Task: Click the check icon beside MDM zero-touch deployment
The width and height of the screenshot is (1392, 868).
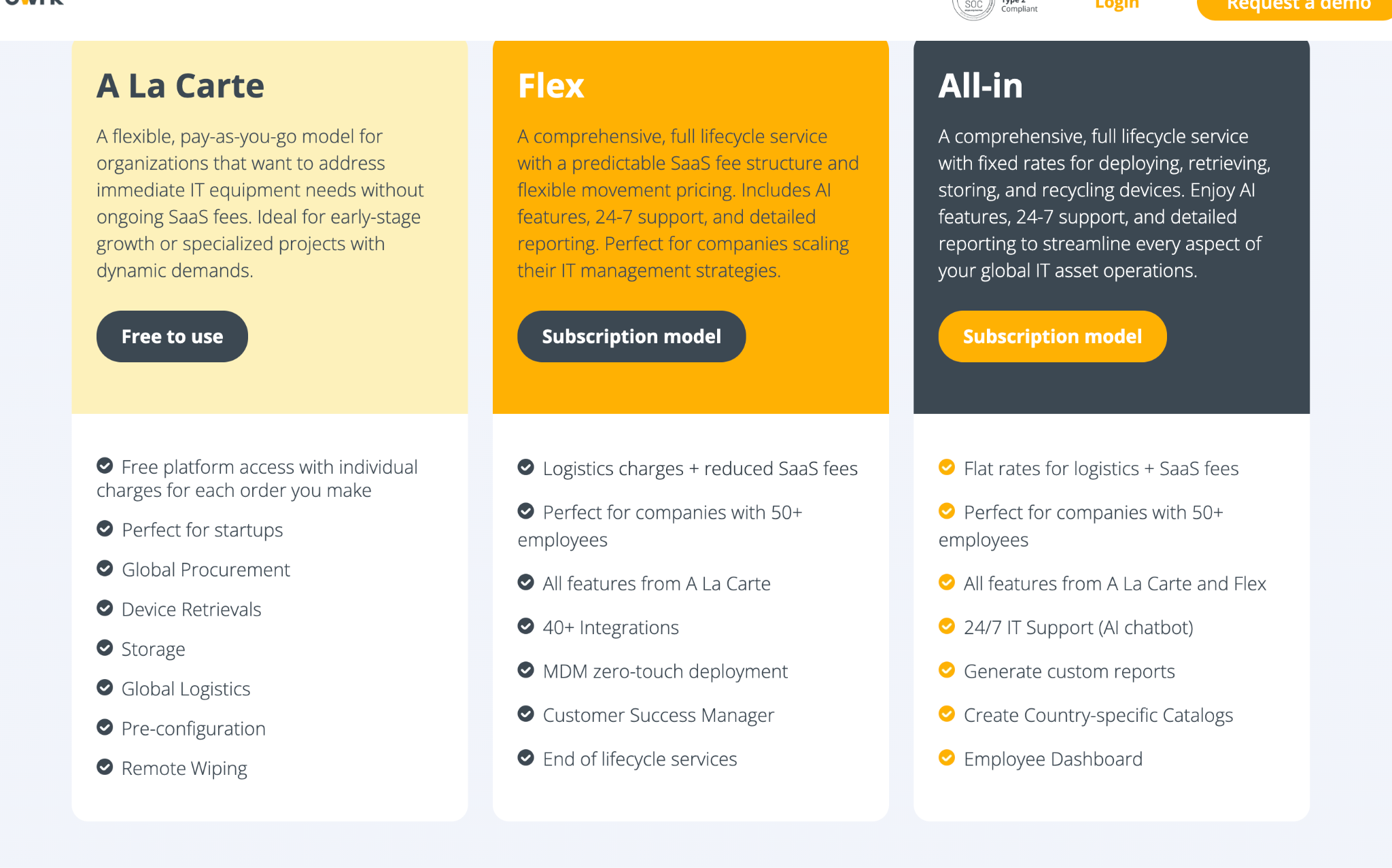Action: pyautogui.click(x=525, y=670)
